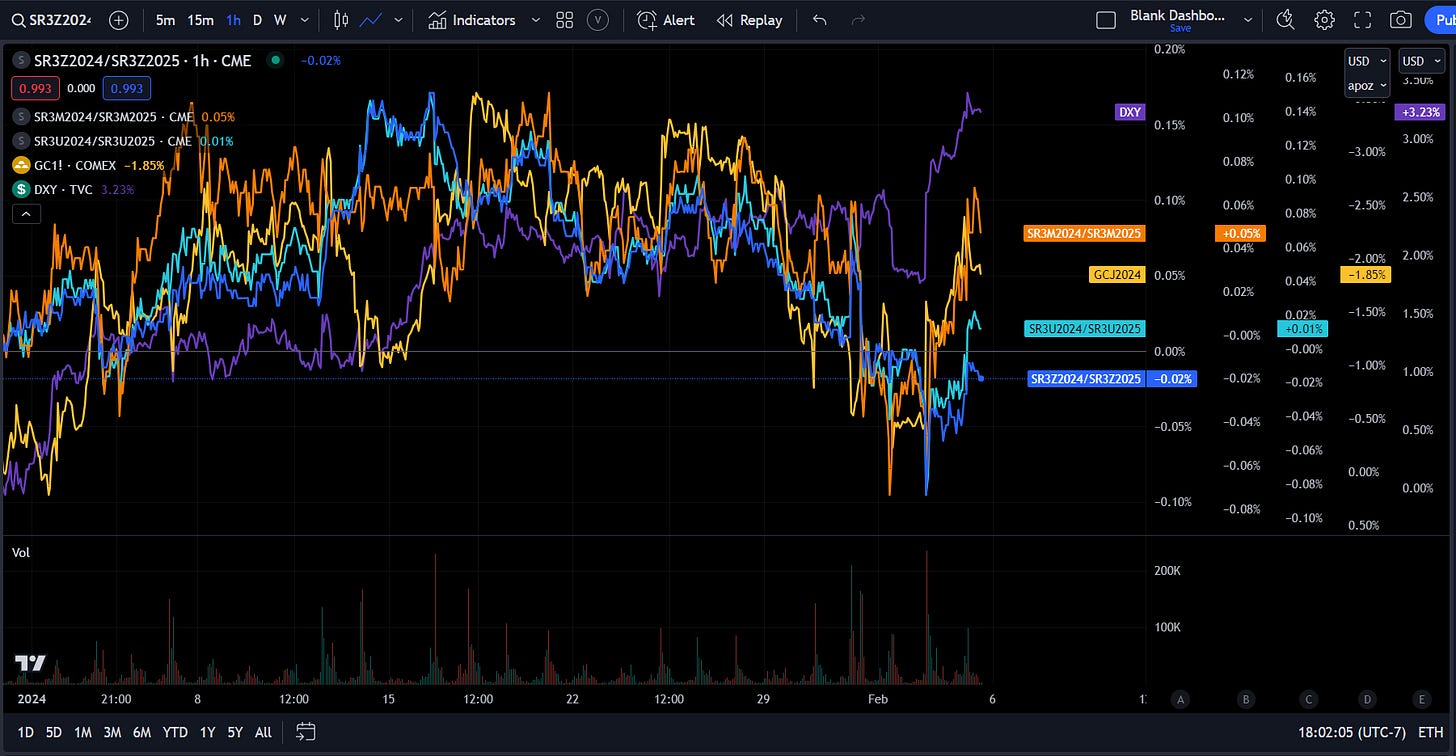
Task: Click the Vol indicator label
Action: pos(21,552)
